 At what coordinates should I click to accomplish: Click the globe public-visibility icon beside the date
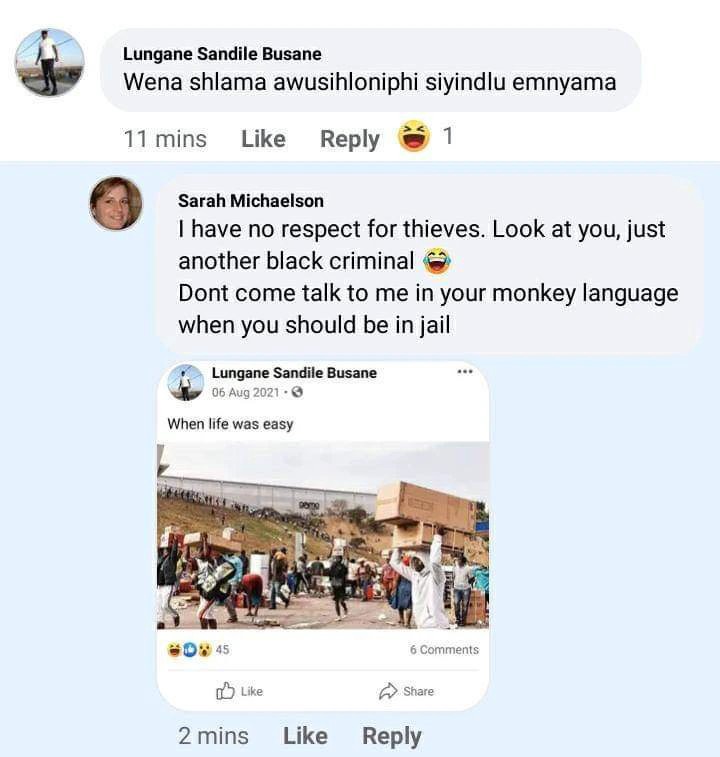pos(297,393)
